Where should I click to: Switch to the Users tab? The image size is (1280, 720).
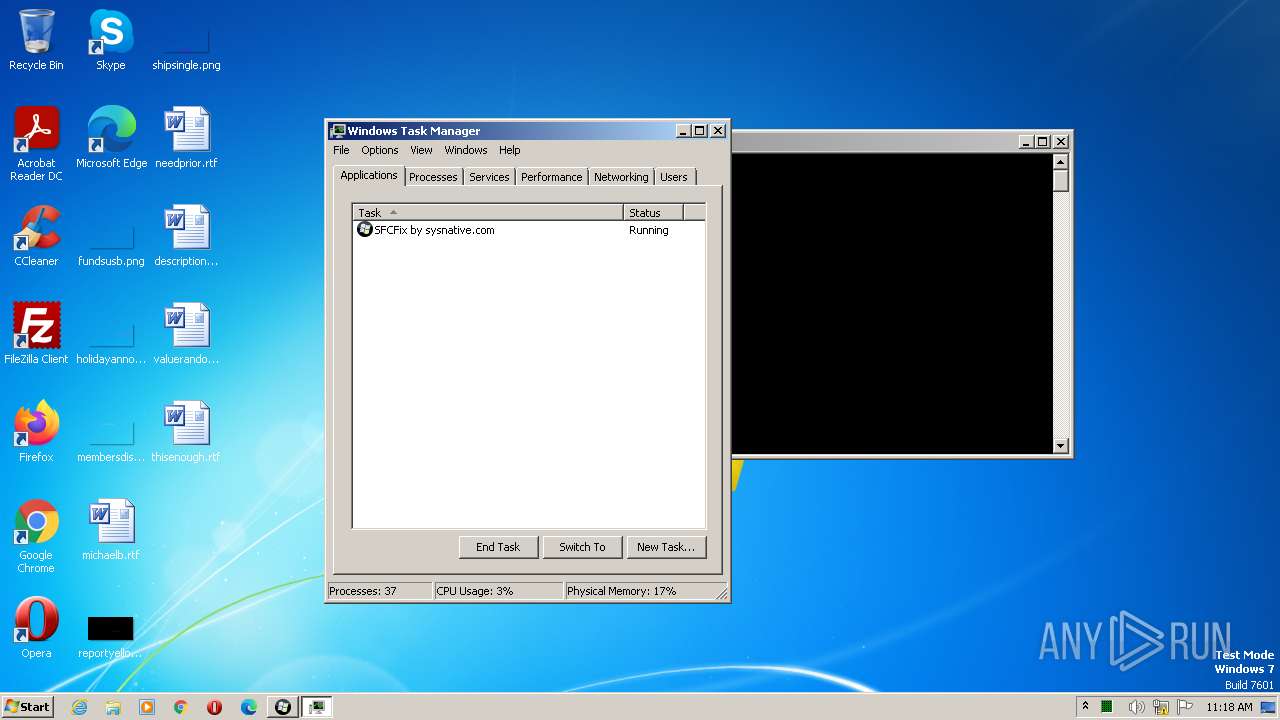(674, 177)
